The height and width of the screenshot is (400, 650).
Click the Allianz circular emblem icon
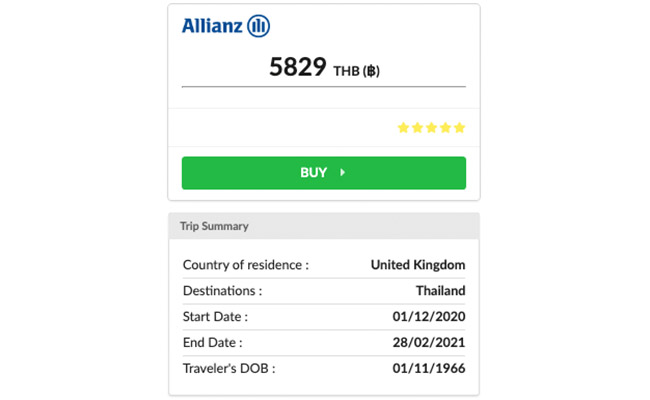(259, 26)
